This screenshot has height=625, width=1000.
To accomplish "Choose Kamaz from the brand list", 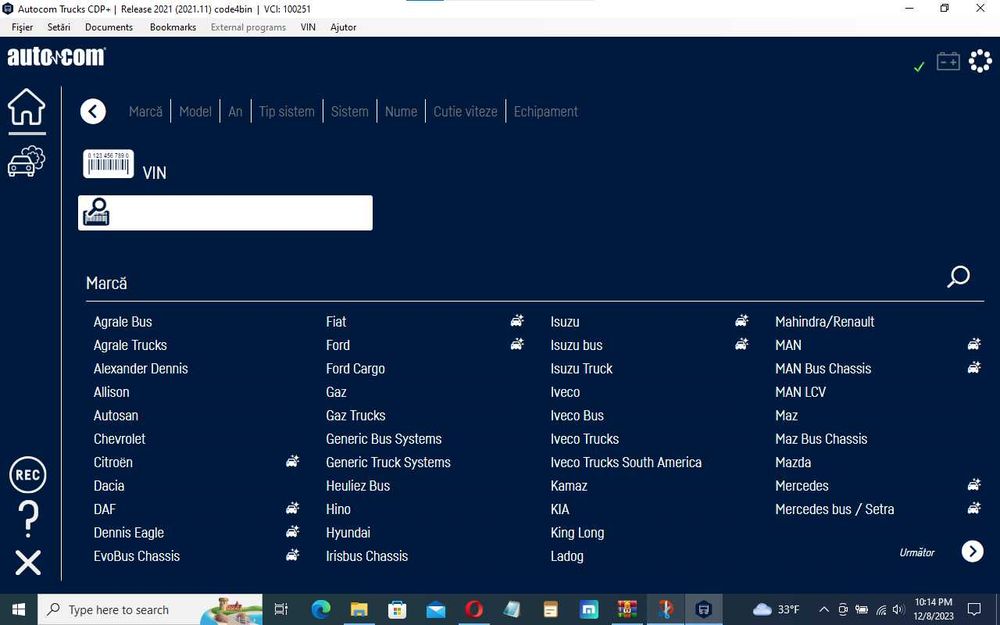I will click(x=569, y=486).
